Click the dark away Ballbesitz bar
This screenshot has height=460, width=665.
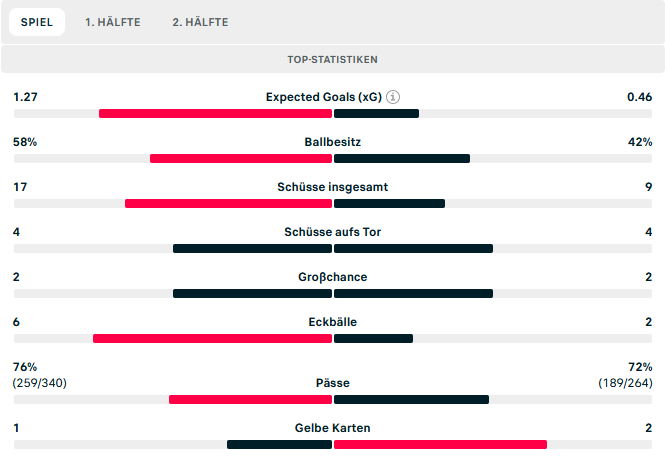point(402,158)
